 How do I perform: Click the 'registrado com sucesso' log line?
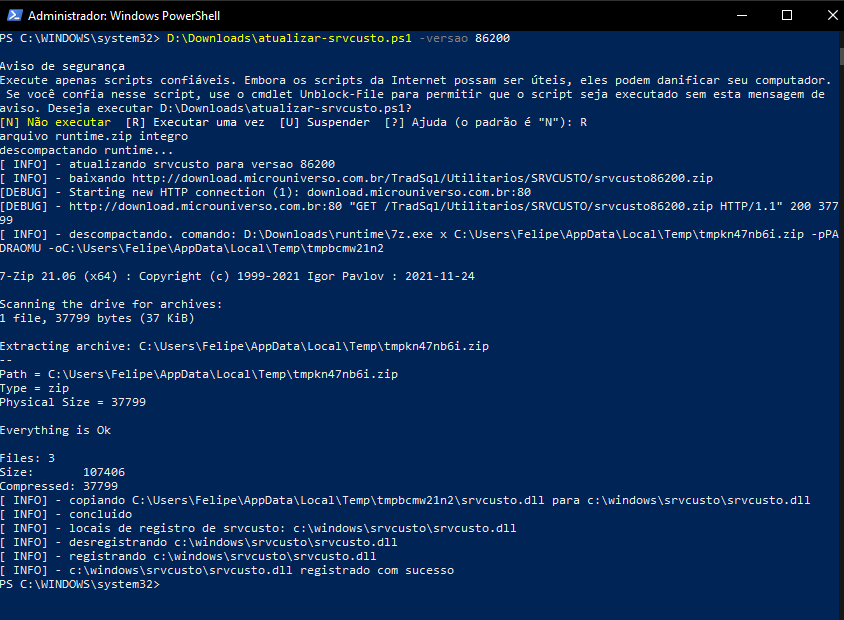tap(227, 570)
